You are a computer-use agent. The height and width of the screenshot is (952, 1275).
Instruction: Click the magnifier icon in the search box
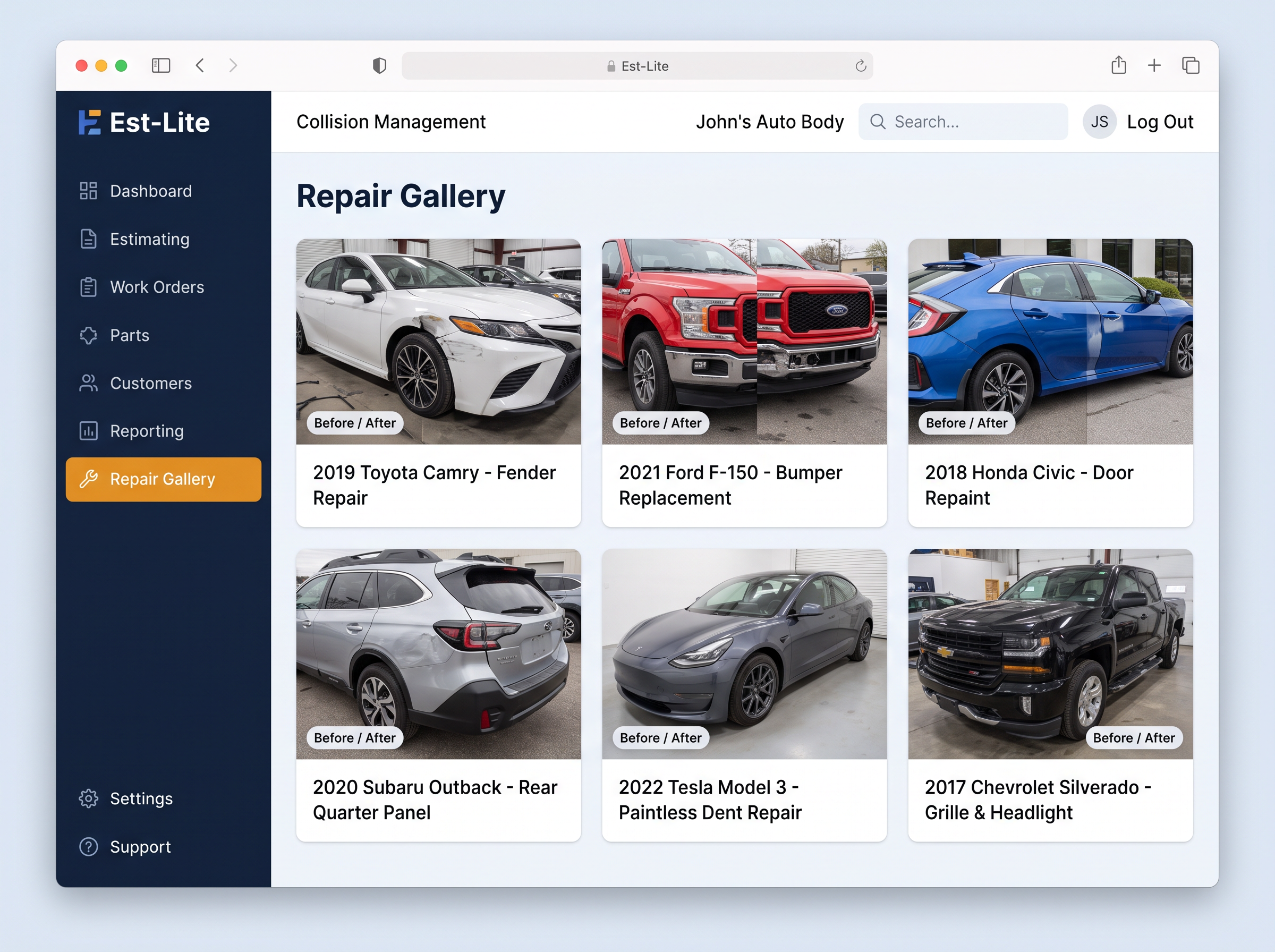coord(878,122)
